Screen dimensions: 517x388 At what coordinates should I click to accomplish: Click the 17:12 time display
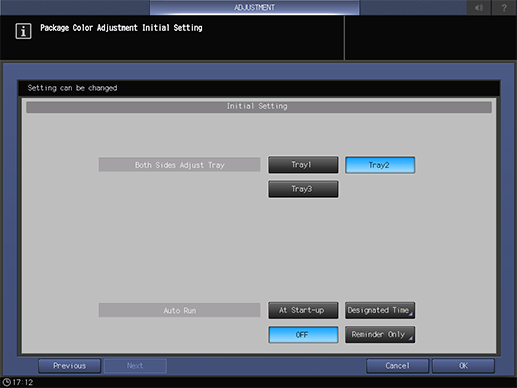[x=23, y=382]
